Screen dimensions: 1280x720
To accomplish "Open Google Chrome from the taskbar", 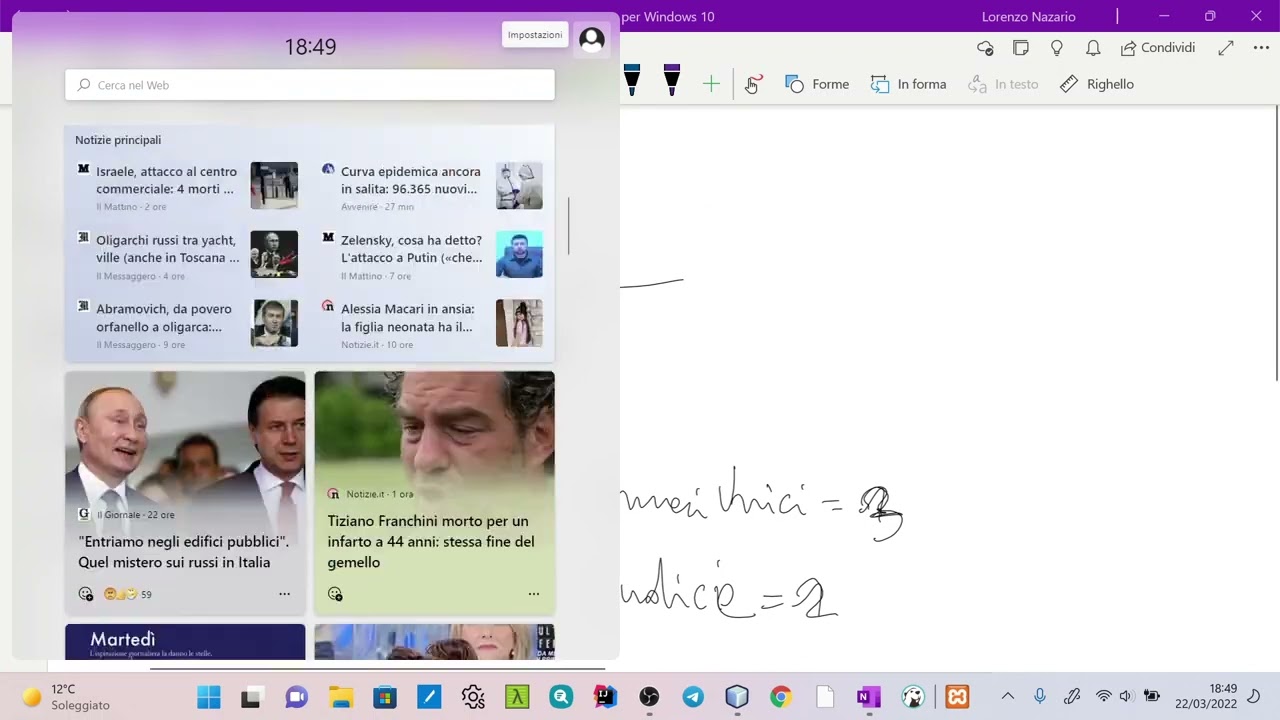I will (x=781, y=697).
